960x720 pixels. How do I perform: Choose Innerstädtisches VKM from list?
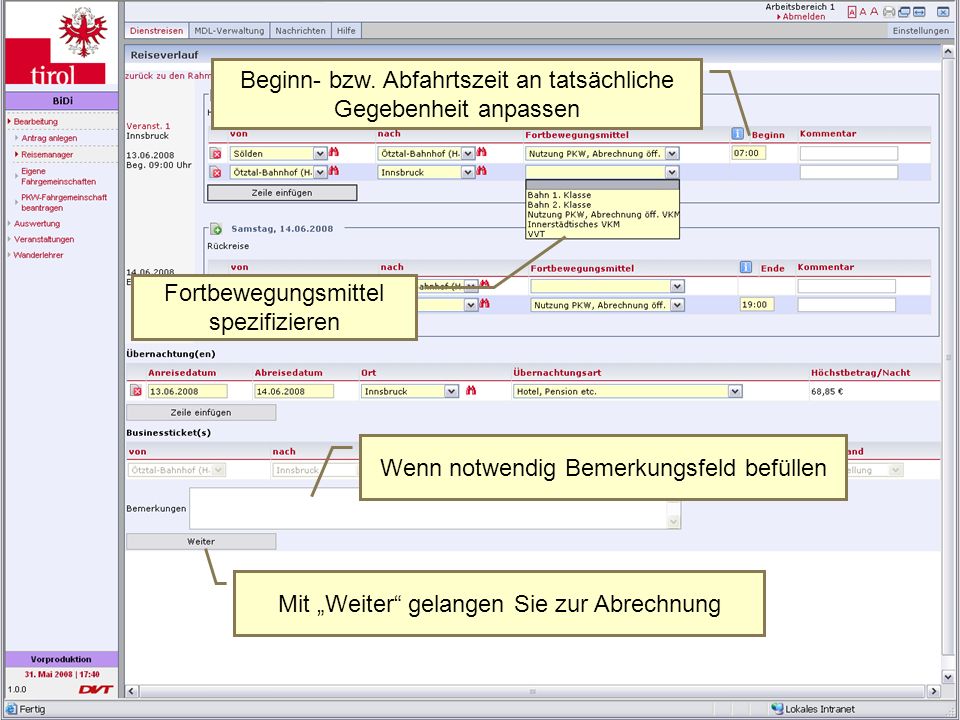point(574,224)
